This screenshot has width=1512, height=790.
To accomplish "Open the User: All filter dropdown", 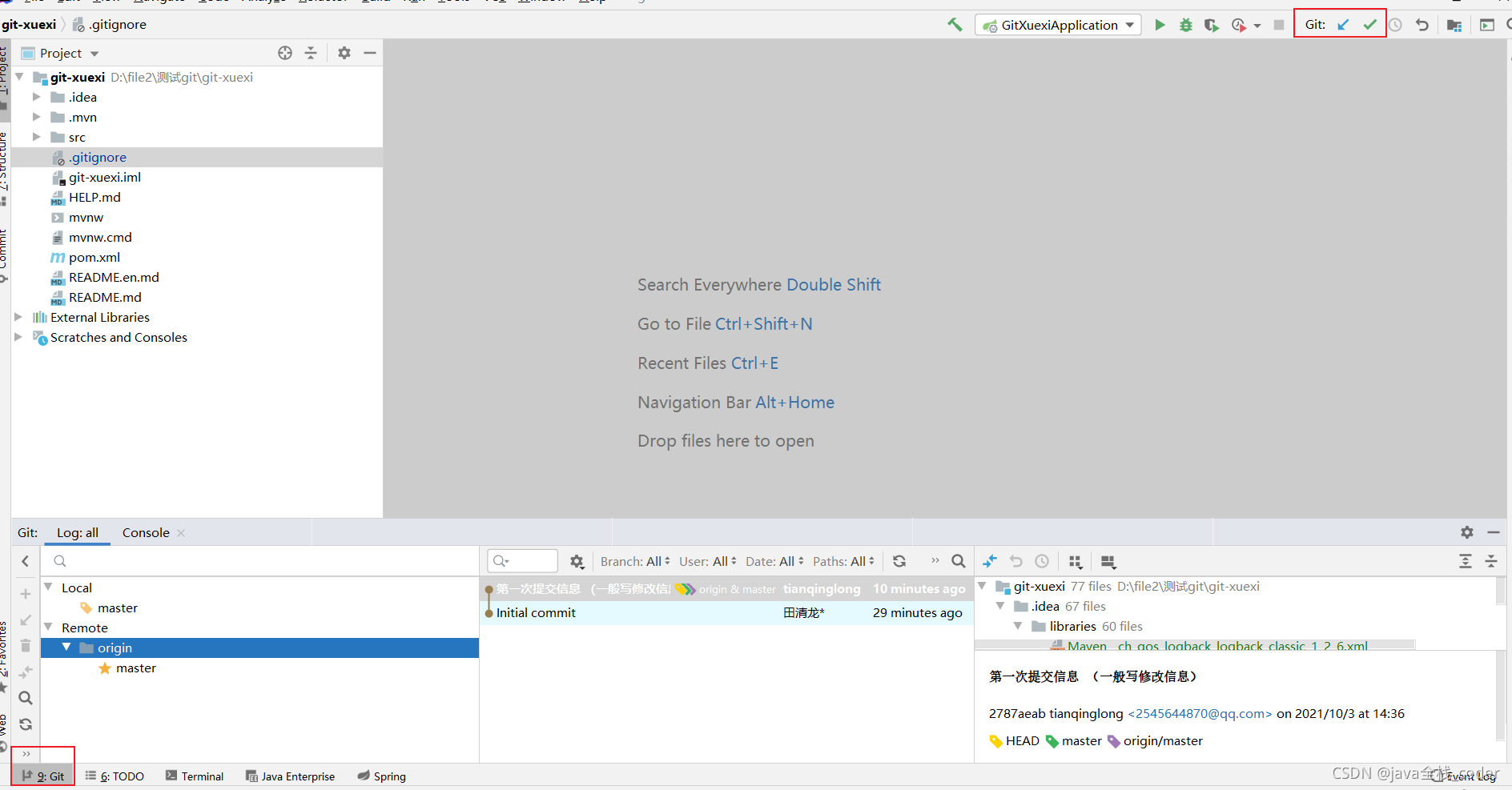I will pyautogui.click(x=708, y=561).
